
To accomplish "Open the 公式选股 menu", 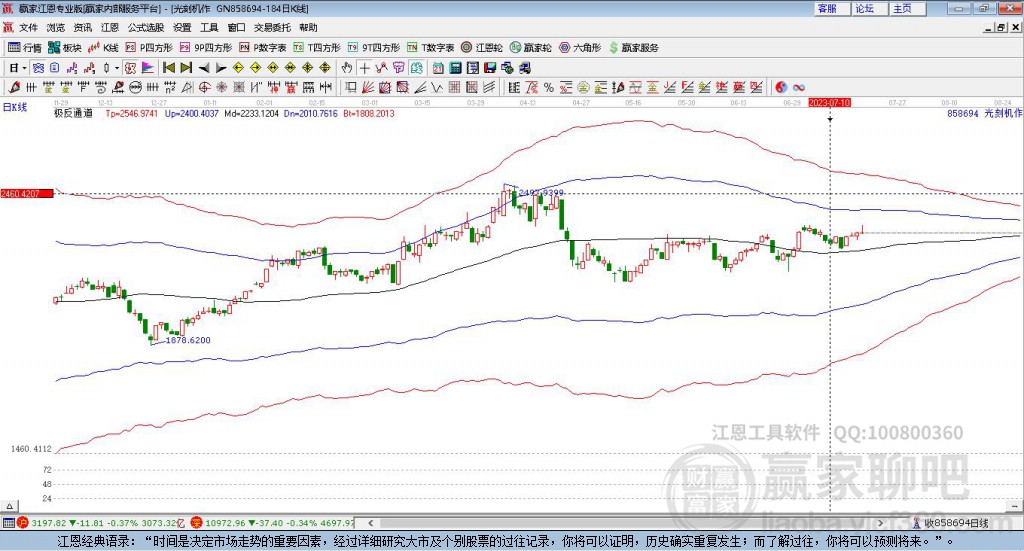I will 146,27.
